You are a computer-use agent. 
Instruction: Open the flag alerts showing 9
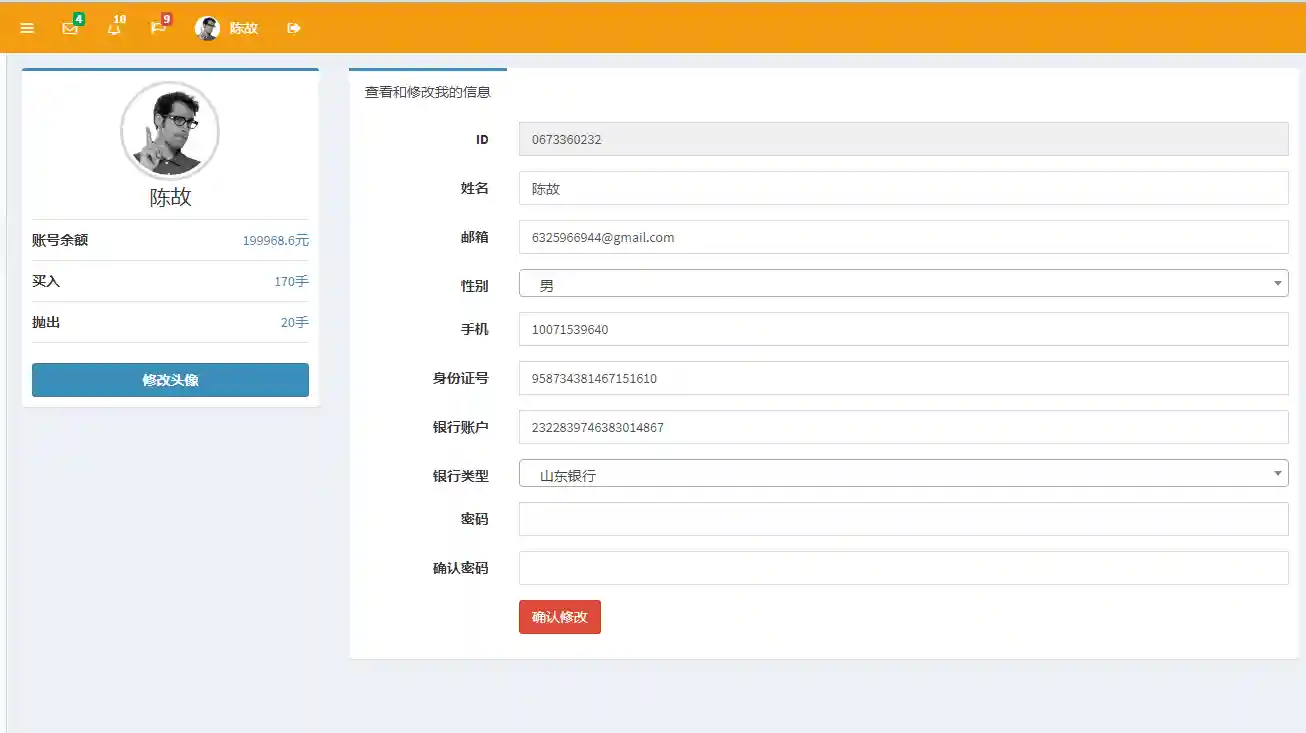(157, 28)
